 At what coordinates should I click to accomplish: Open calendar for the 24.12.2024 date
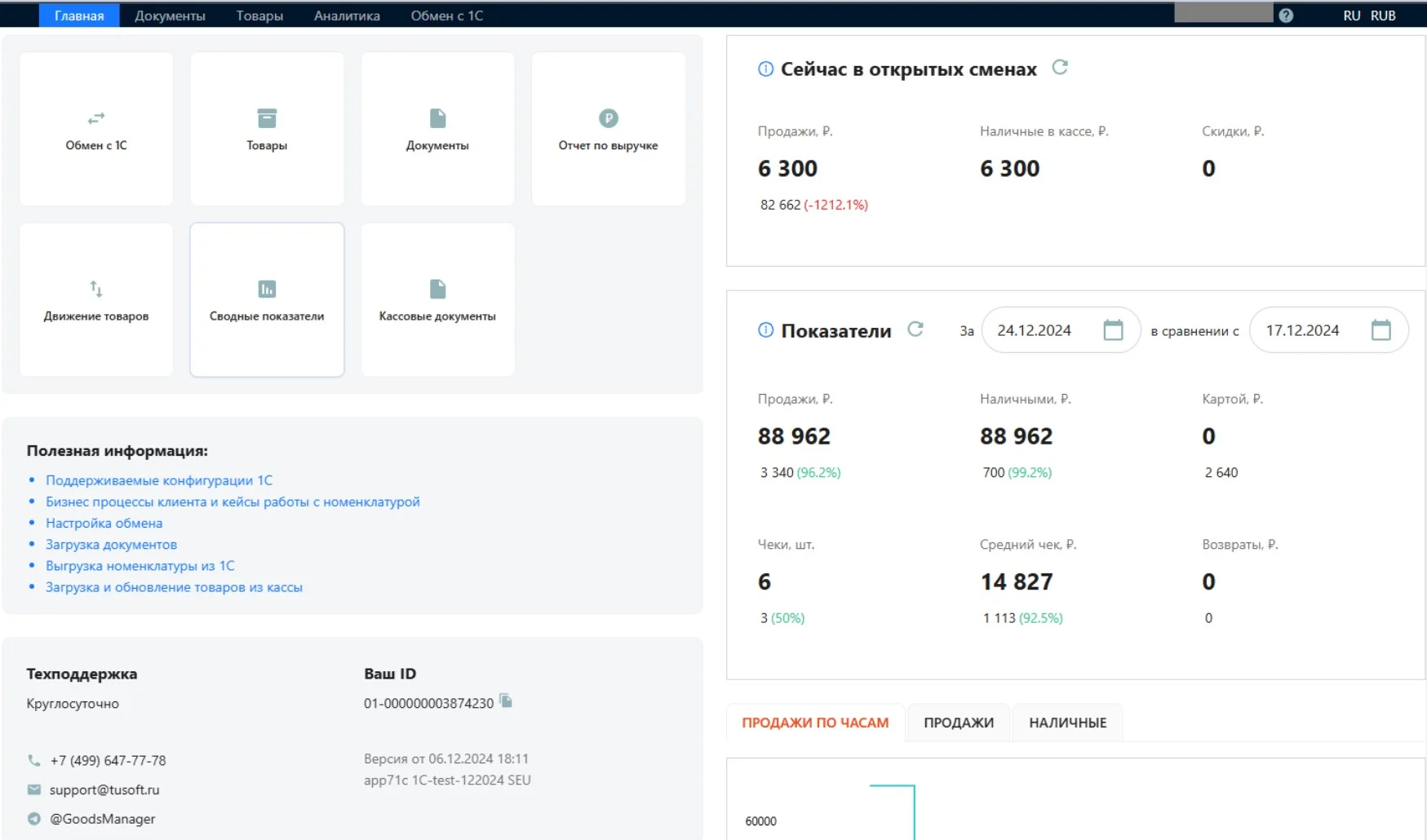1113,329
